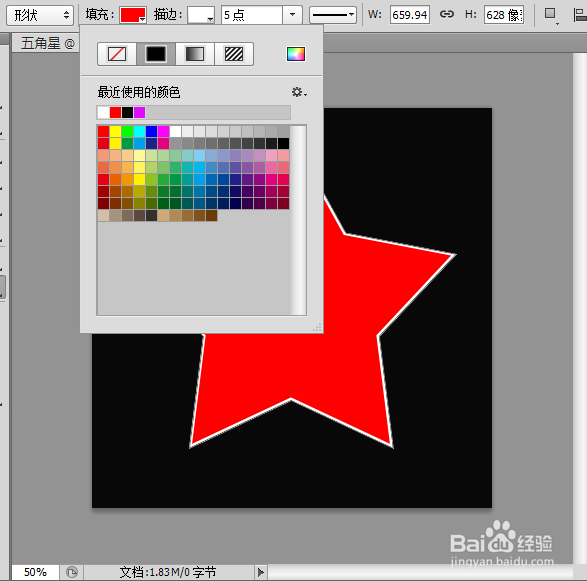This screenshot has width=587, height=582.
Task: Click the link width and height icon
Action: click(x=447, y=15)
